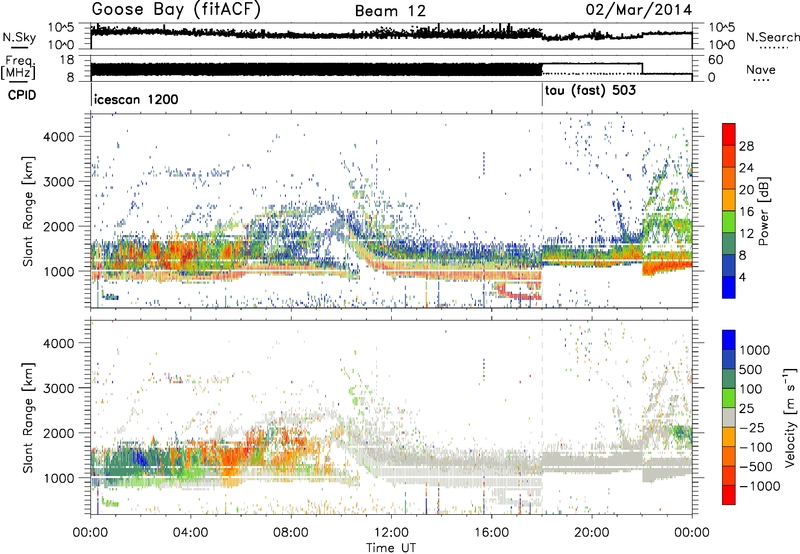Image resolution: width=800 pixels, height=554 pixels.
Task: Click the 'Freq. [MHz]' axis label
Action: coord(18,67)
